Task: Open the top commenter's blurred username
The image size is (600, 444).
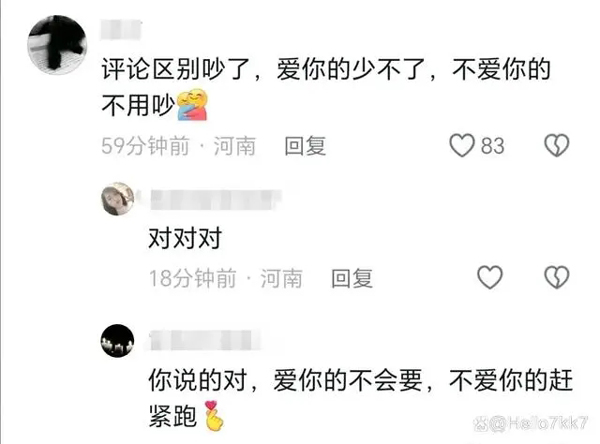Action: pyautogui.click(x=121, y=30)
